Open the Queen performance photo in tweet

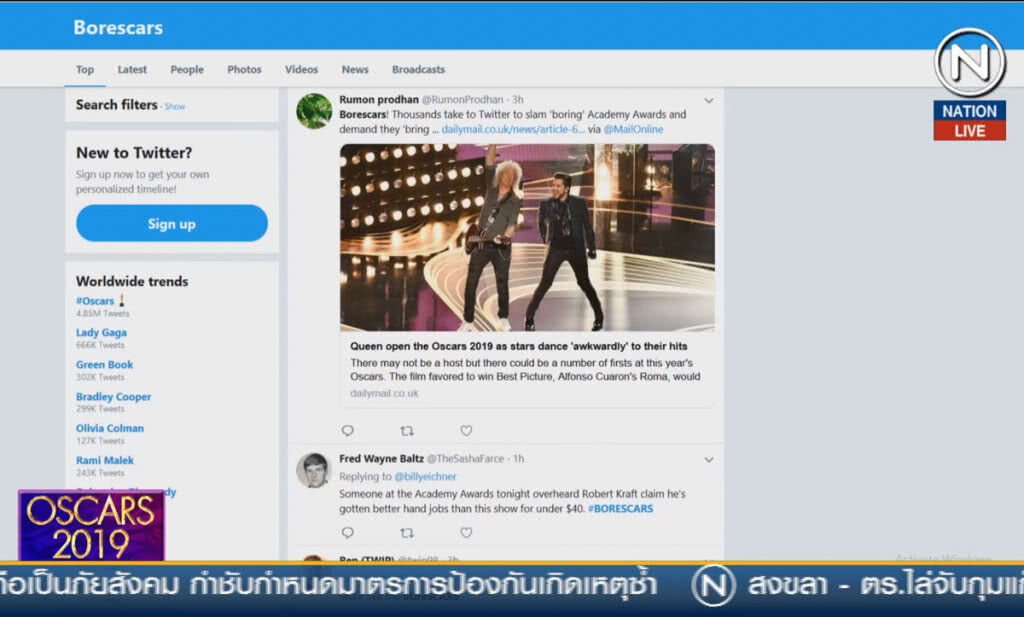(x=527, y=237)
